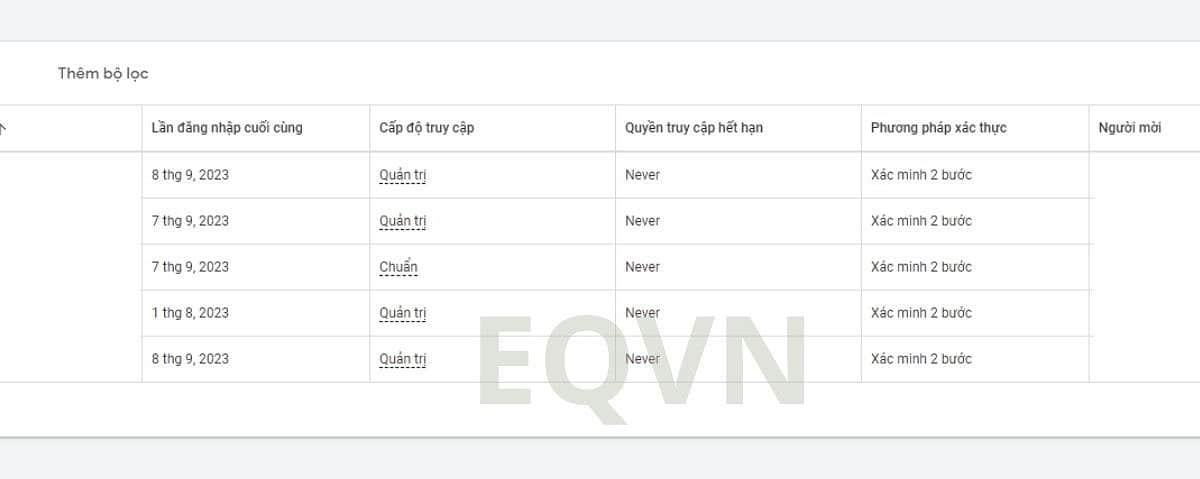1200x479 pixels.
Task: Click the sort arrow icon in the leftmost column header
Action: point(3,128)
